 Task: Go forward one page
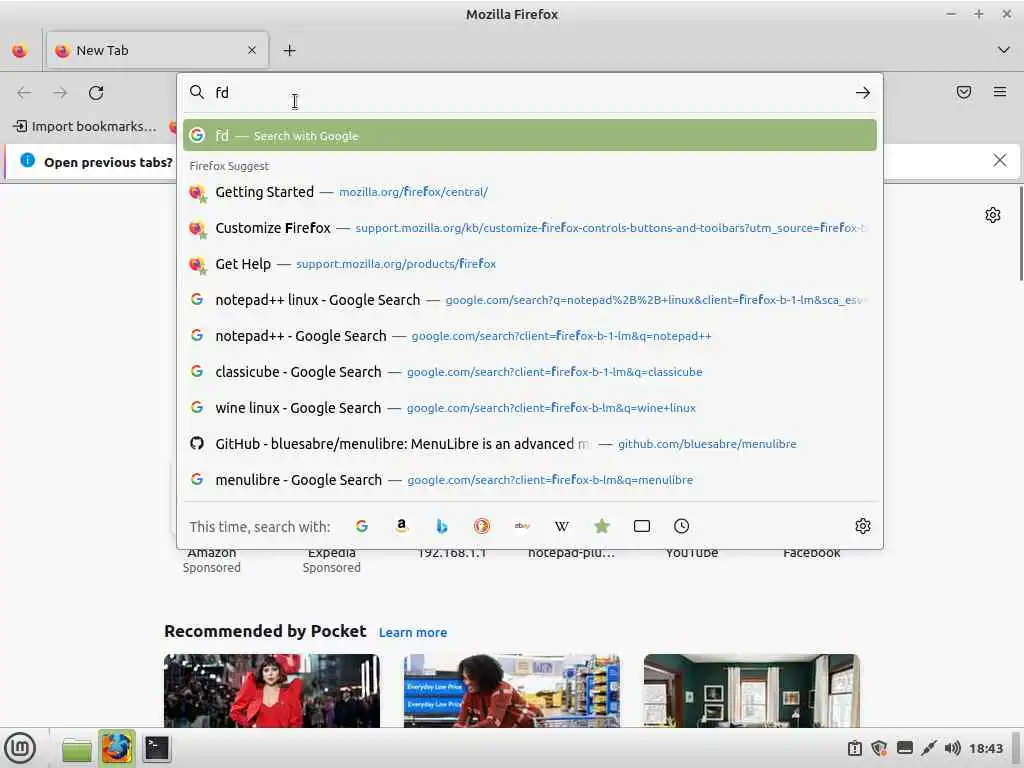[x=60, y=93]
